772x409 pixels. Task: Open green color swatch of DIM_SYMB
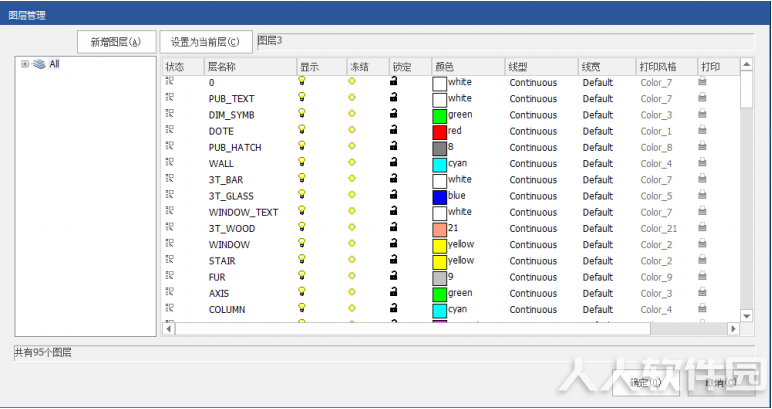[x=440, y=117]
